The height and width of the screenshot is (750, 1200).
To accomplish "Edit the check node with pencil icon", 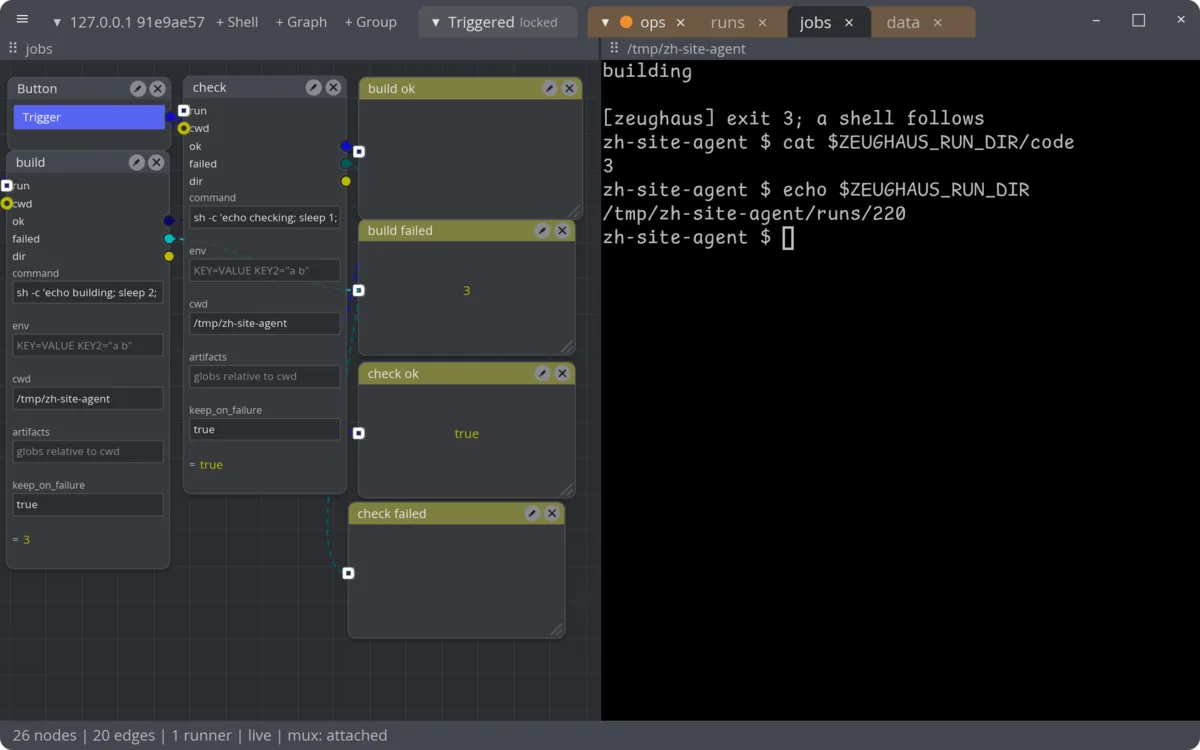I will click(314, 88).
